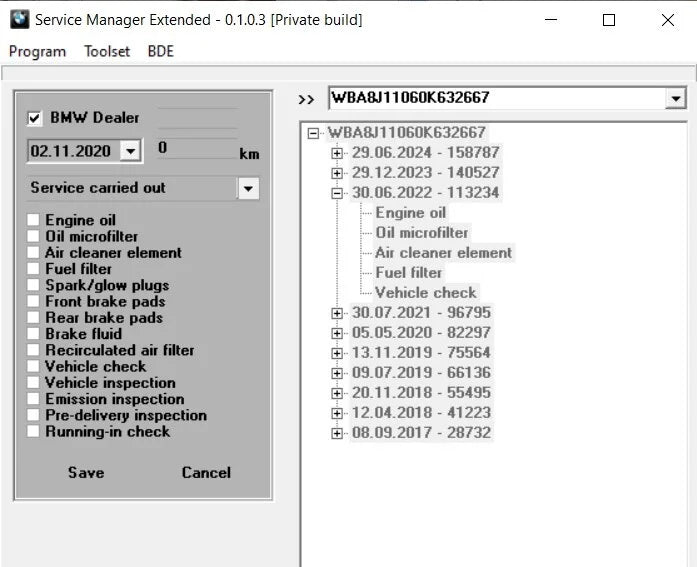697x567 pixels.
Task: Select the WBA8J11060K632667 root tree label
Action: point(406,133)
